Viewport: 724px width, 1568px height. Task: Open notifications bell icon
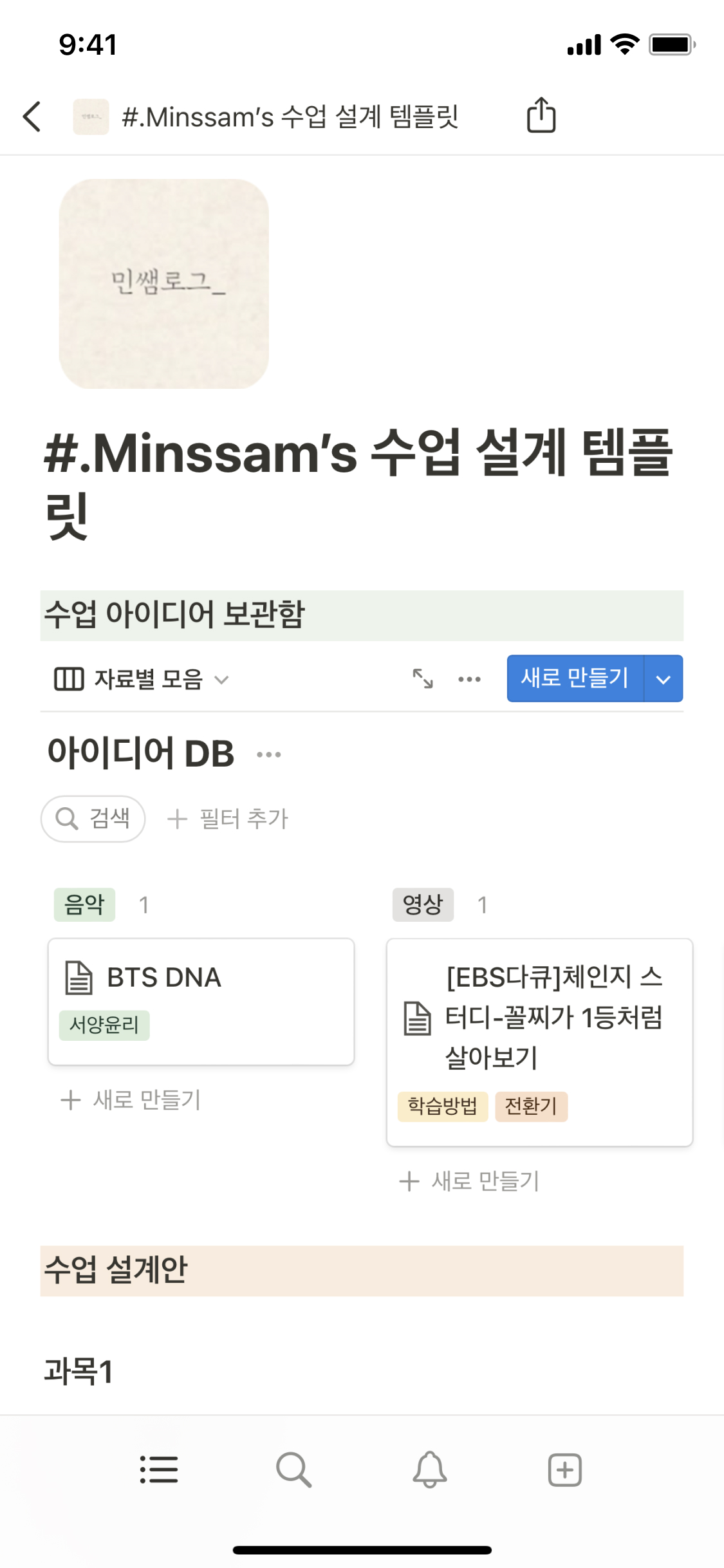[x=430, y=1470]
